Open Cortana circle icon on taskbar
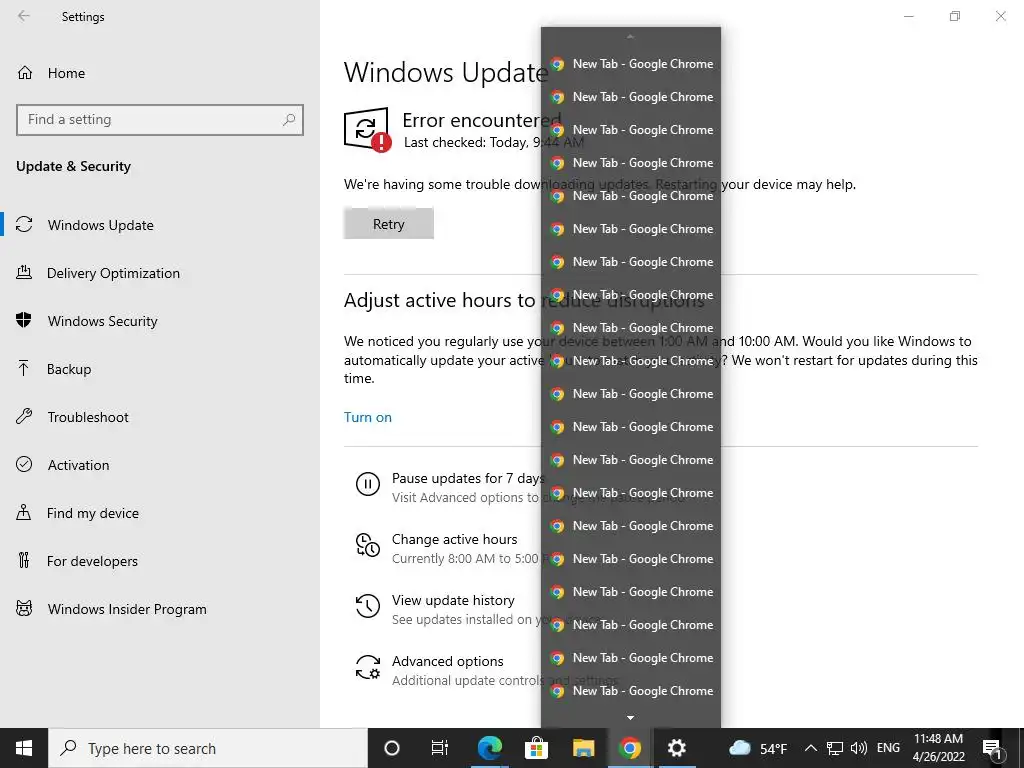Screen dimensions: 1024x768 point(392,748)
